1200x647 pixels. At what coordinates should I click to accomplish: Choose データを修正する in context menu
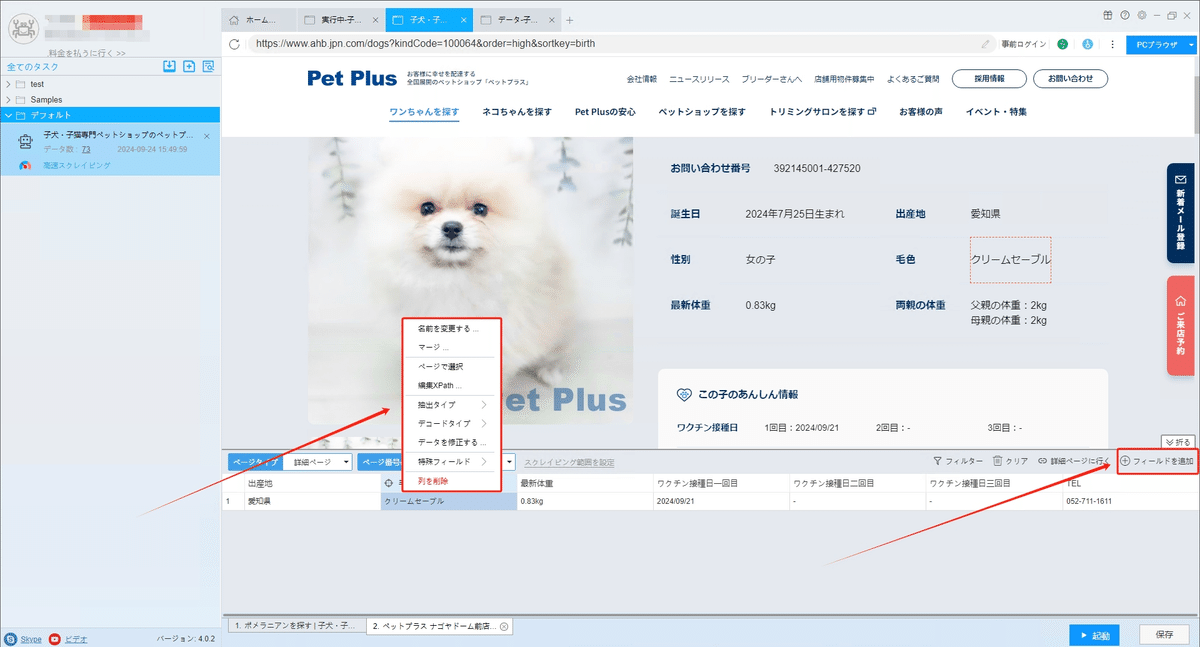(x=451, y=442)
